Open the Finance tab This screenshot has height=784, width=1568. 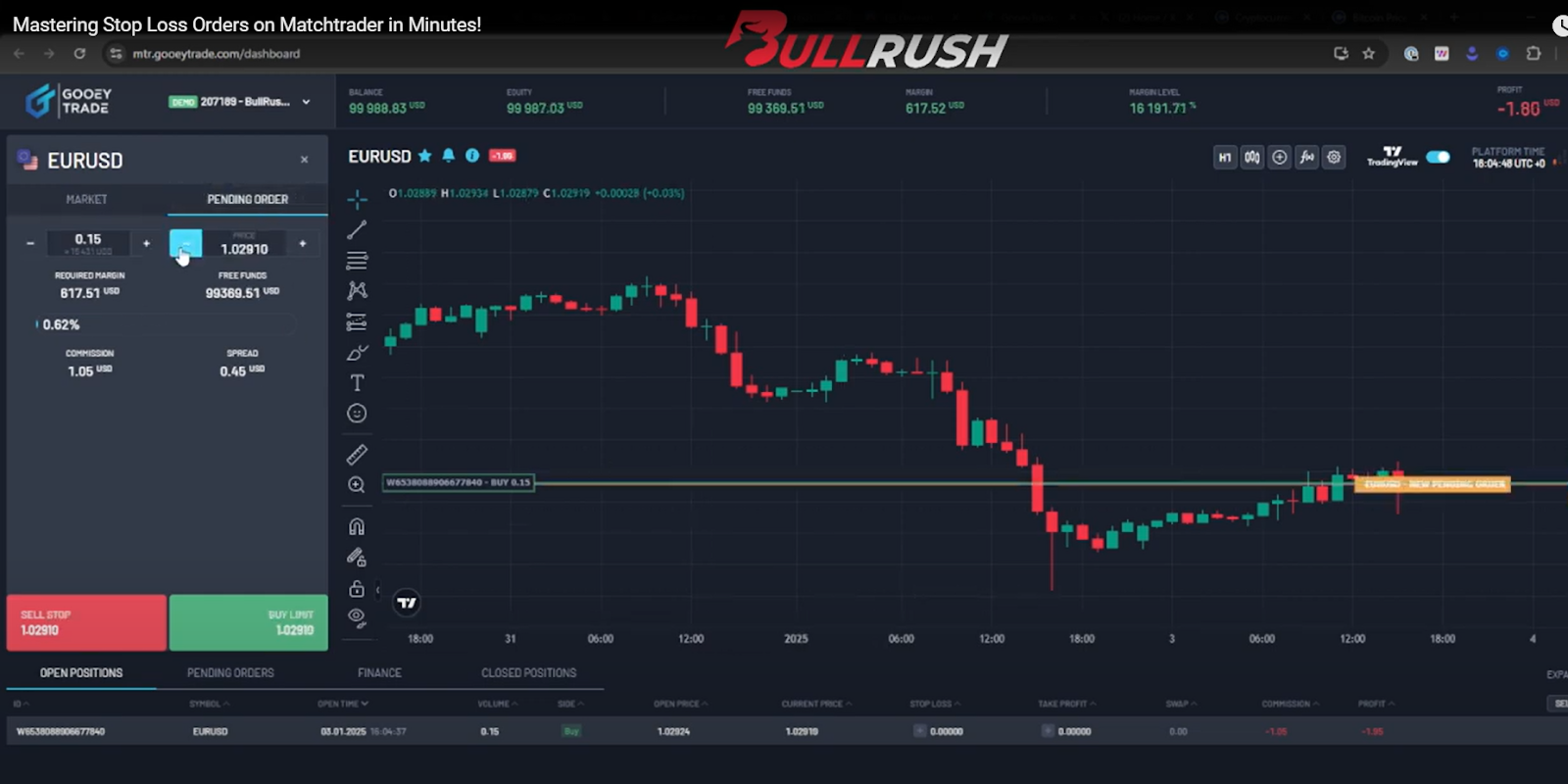(379, 673)
